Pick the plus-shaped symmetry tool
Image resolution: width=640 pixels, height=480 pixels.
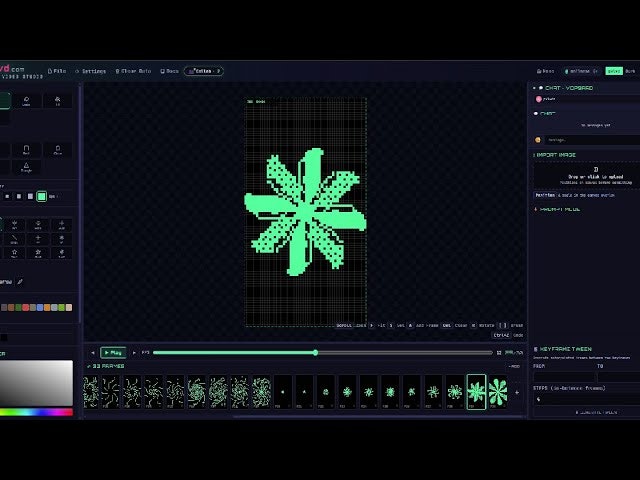(38, 238)
